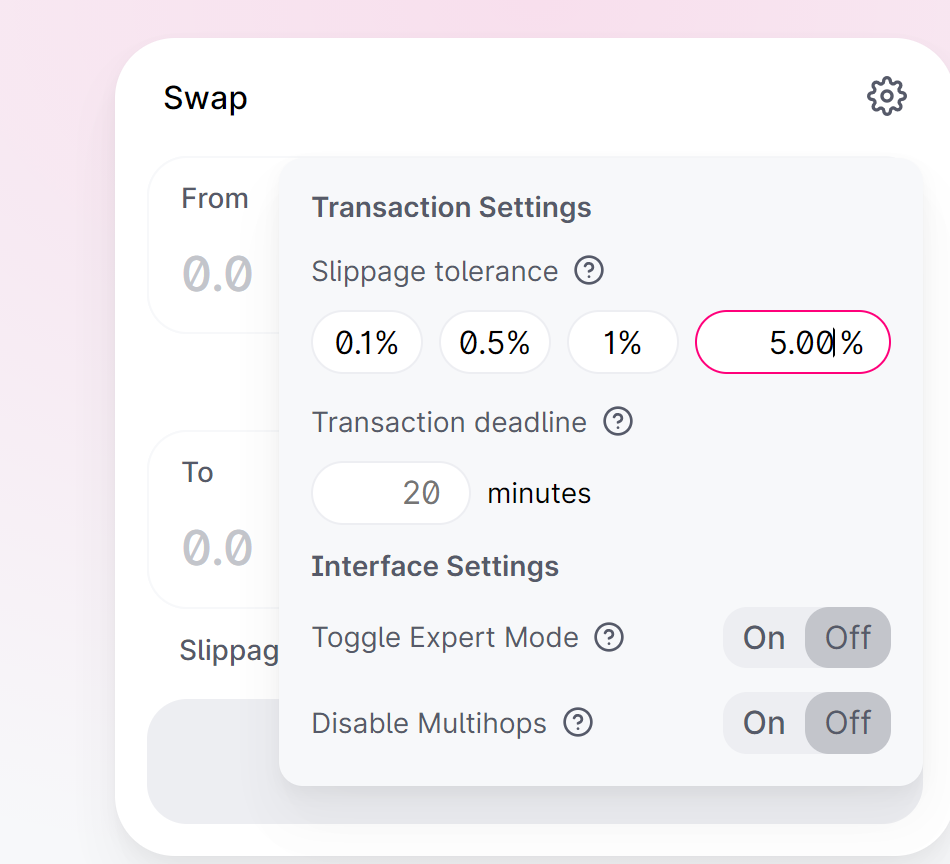Viewport: 950px width, 864px height.
Task: Click the Interface Settings heading
Action: pos(435,567)
